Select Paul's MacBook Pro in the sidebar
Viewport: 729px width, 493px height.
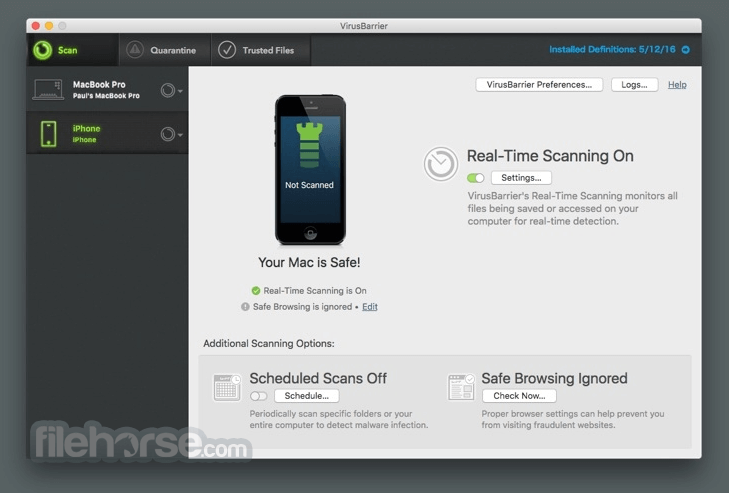[x=107, y=89]
